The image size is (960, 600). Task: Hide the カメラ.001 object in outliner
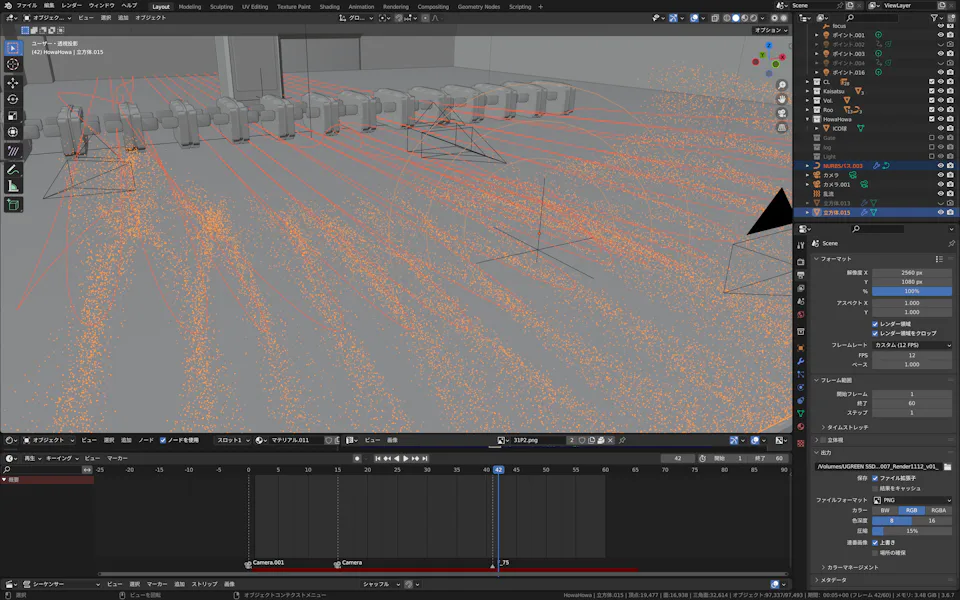(940, 185)
